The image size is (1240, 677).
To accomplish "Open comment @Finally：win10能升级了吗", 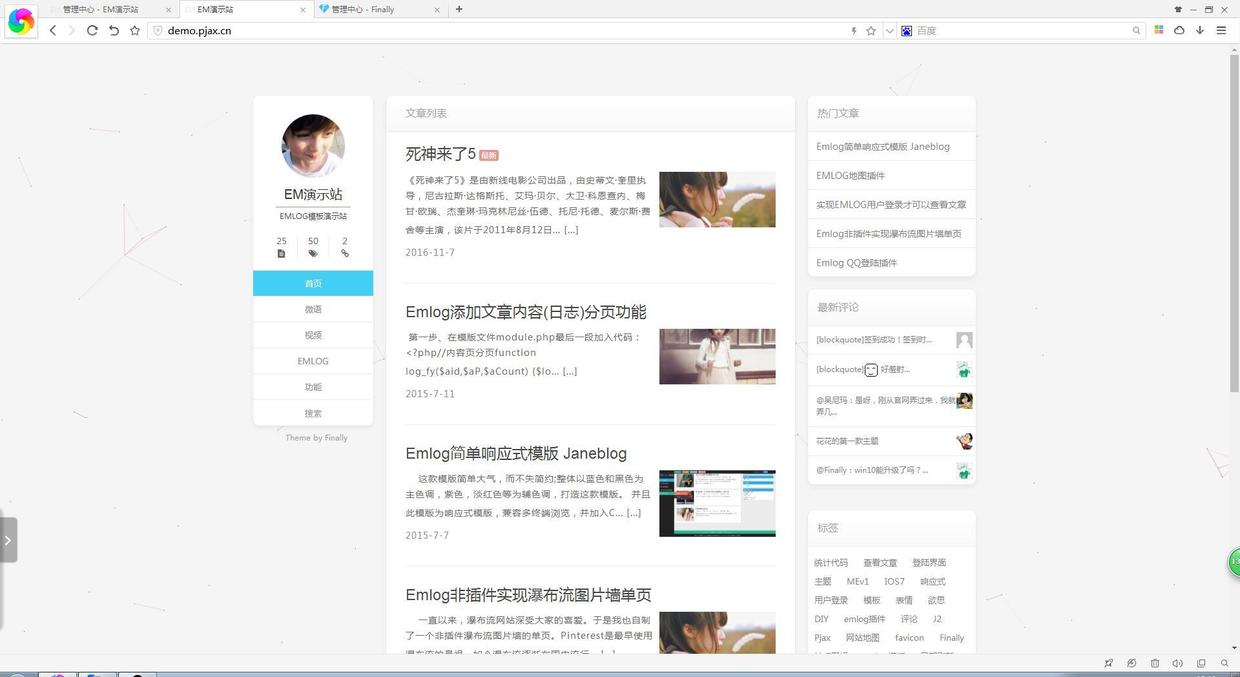I will tap(872, 470).
